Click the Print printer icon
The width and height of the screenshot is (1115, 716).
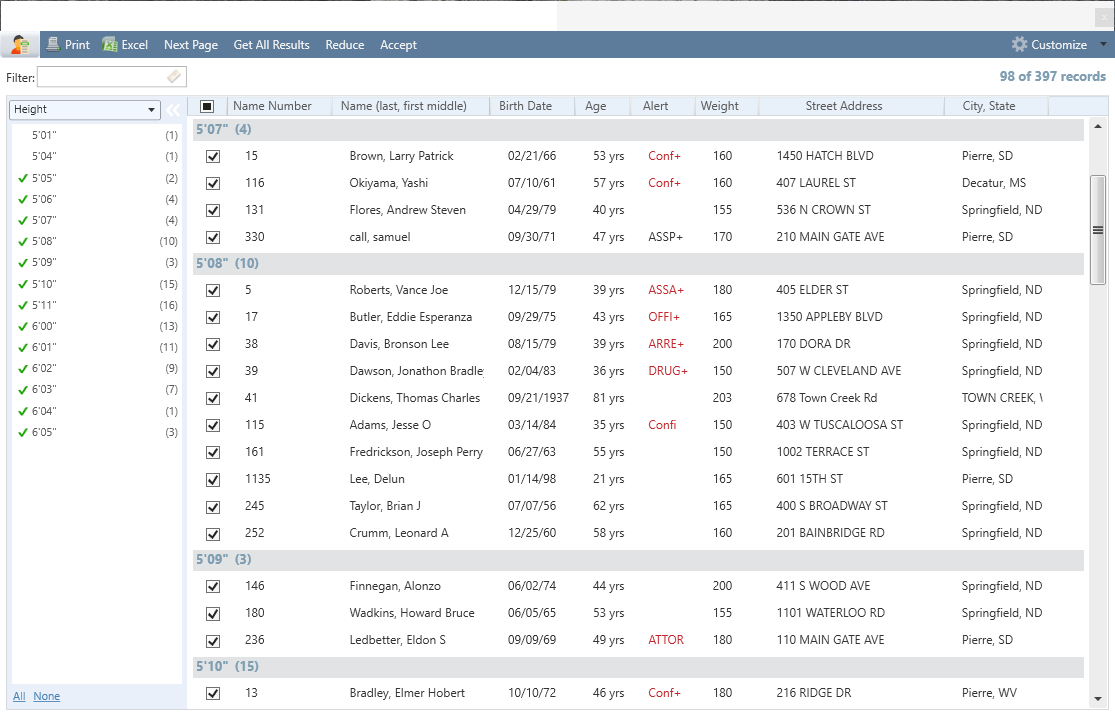53,44
